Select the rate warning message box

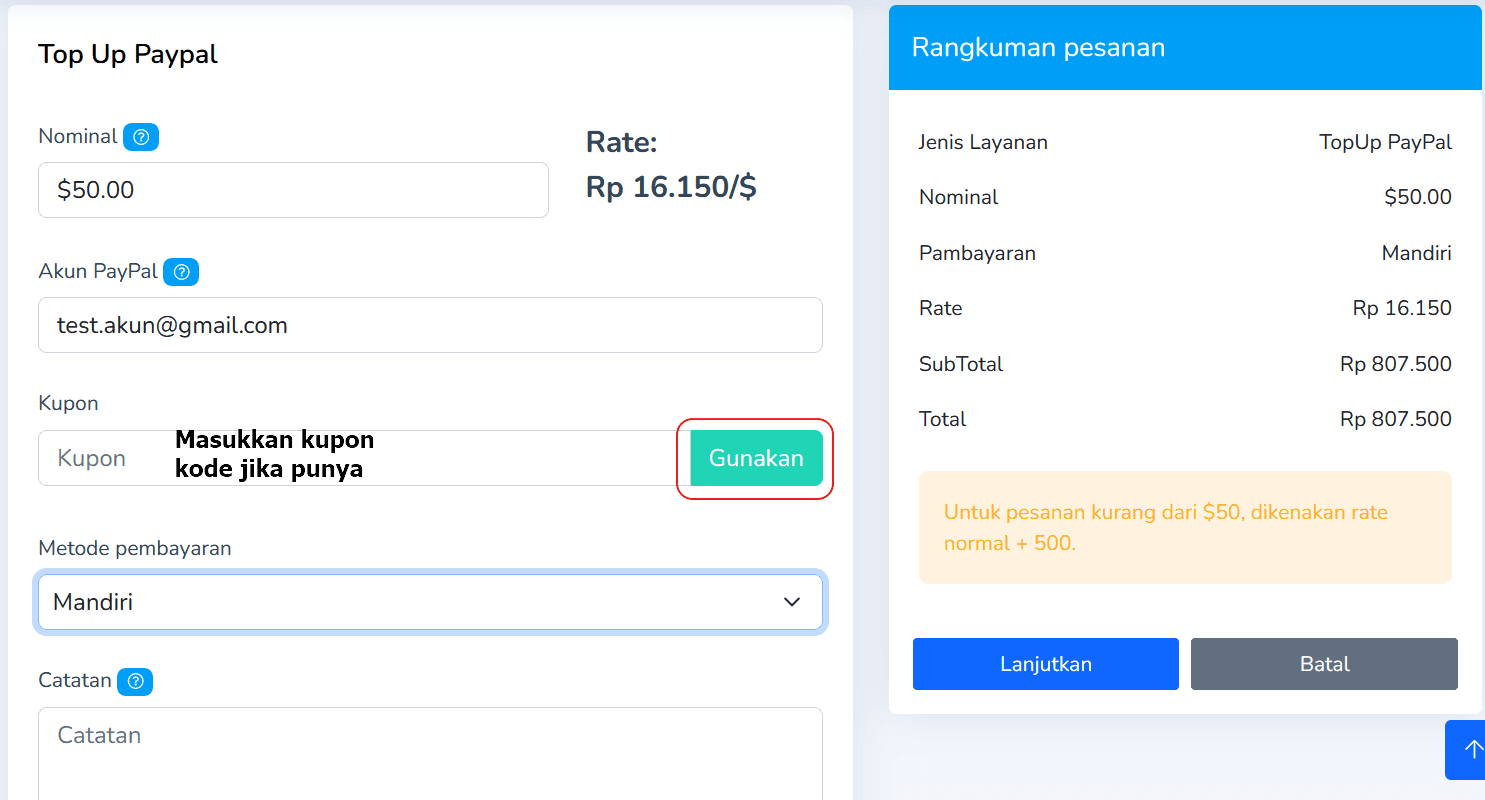1184,527
